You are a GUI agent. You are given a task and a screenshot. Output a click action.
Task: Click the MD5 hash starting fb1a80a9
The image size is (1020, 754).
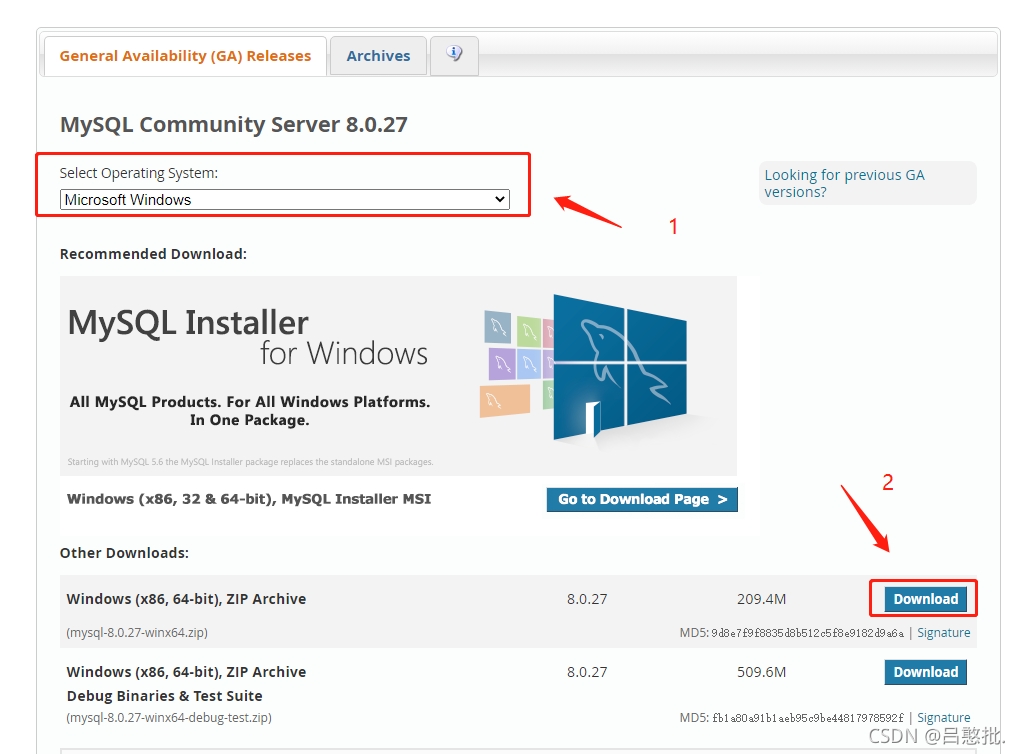coord(807,718)
